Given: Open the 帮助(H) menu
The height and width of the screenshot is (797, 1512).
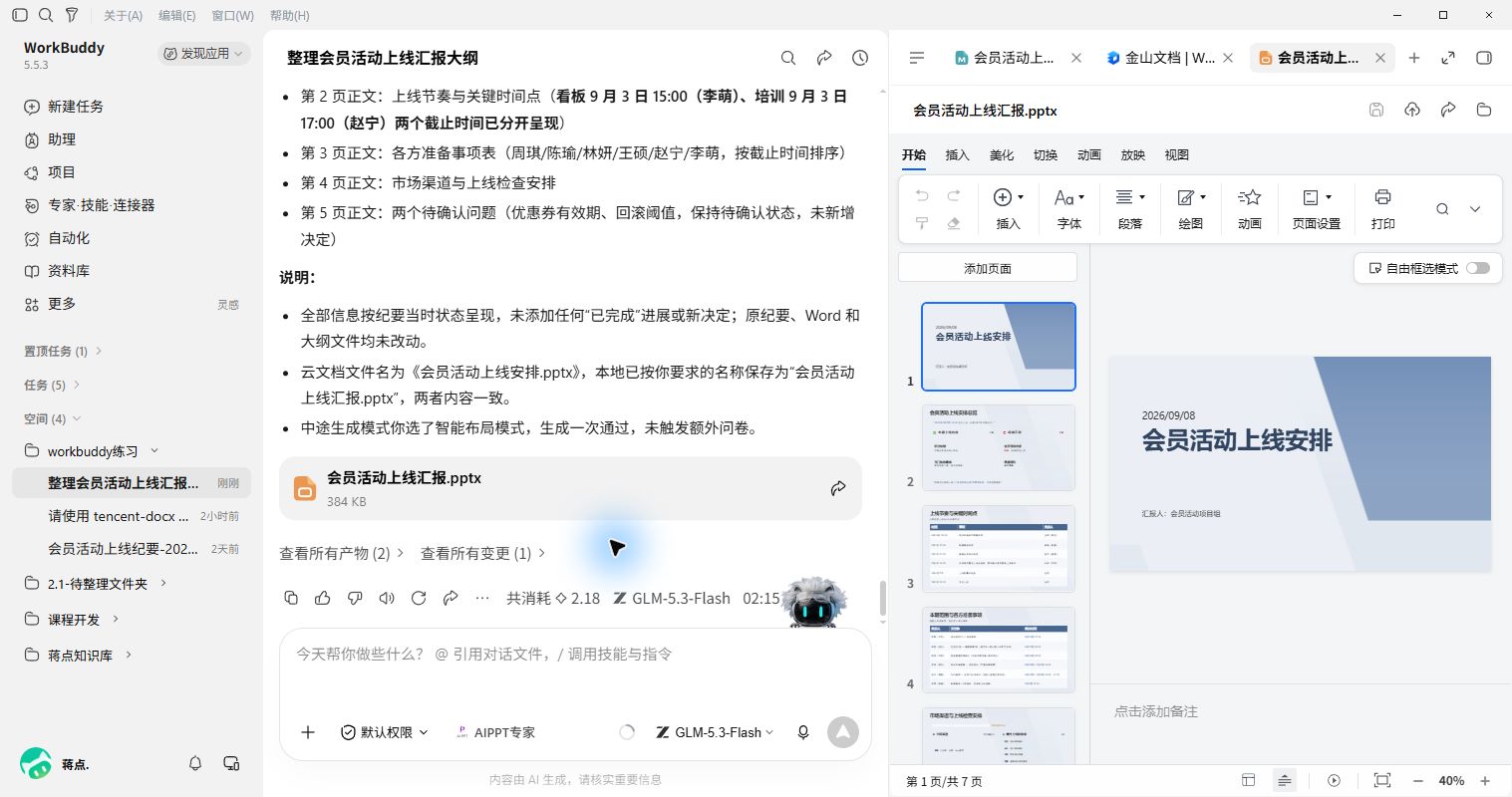Looking at the screenshot, I should [290, 15].
